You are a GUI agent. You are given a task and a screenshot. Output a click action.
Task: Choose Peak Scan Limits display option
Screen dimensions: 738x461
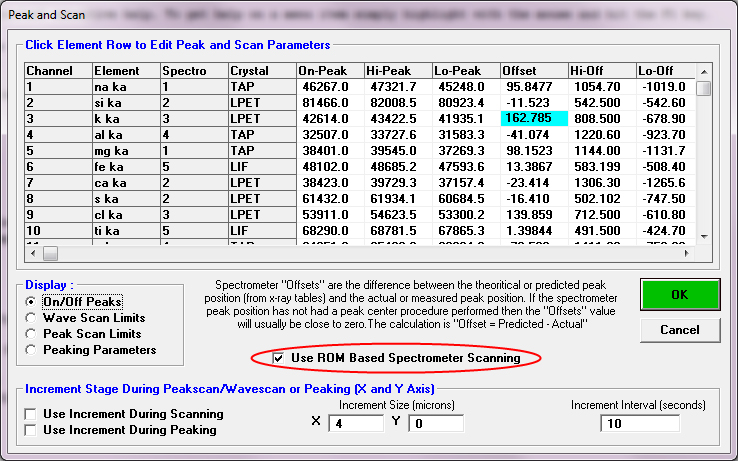(x=33, y=333)
